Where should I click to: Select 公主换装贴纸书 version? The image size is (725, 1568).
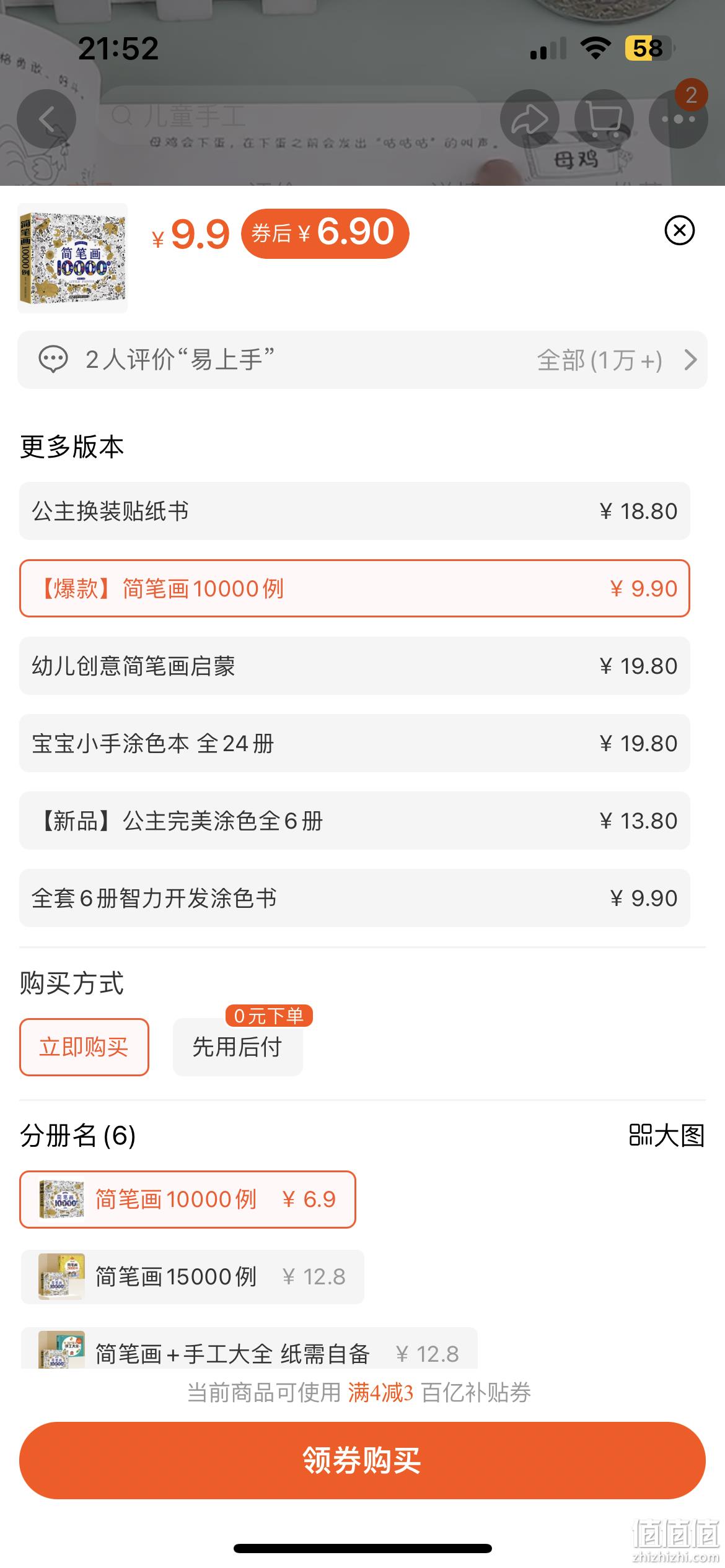354,511
